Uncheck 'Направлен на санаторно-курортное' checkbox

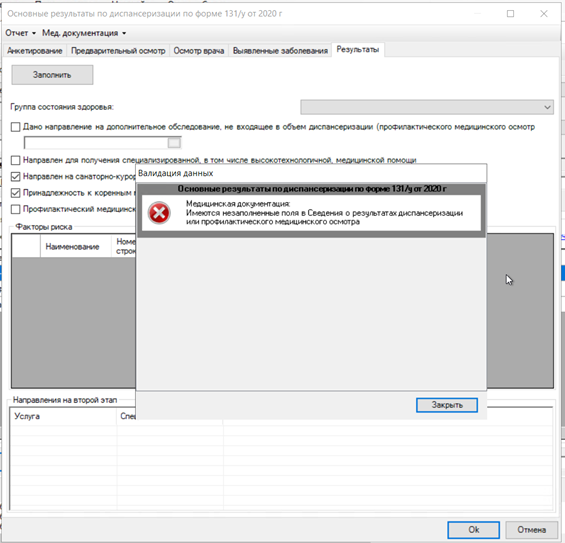pos(15,177)
